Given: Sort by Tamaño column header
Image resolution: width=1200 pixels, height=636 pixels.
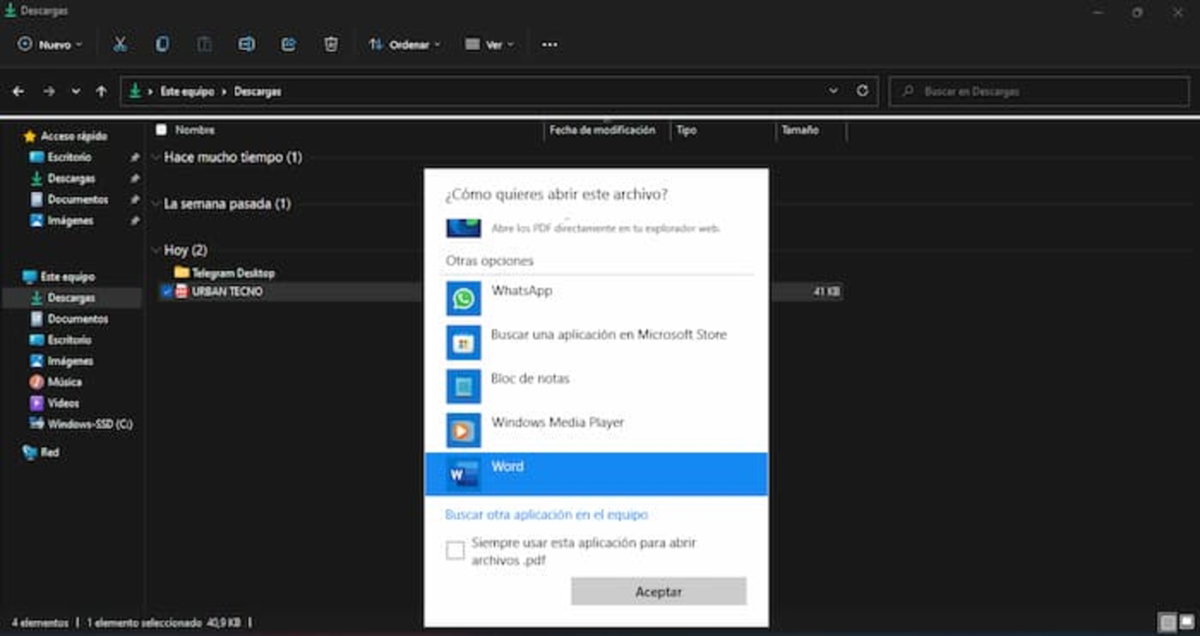Looking at the screenshot, I should pos(799,130).
